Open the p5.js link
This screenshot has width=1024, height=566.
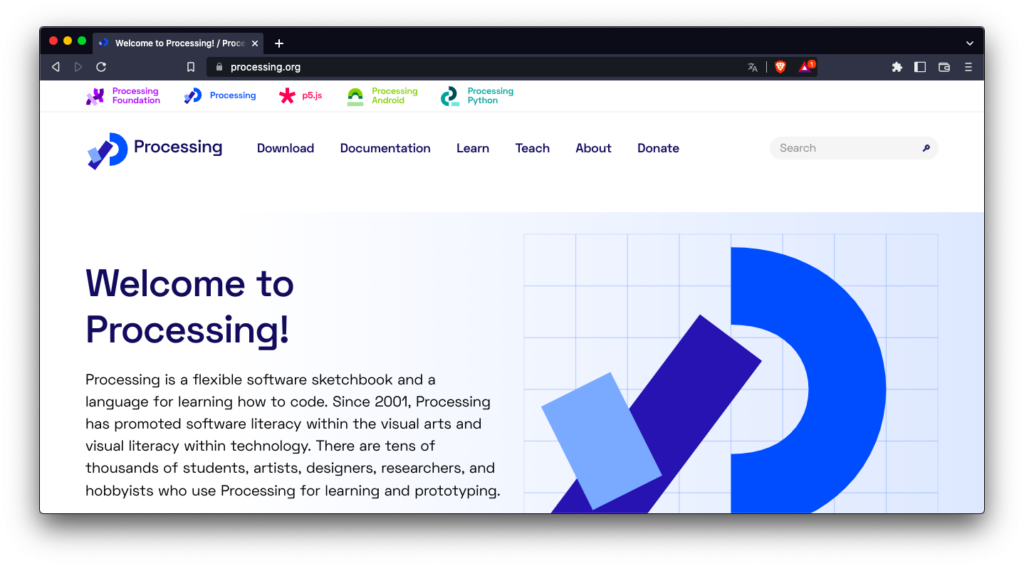tap(312, 95)
